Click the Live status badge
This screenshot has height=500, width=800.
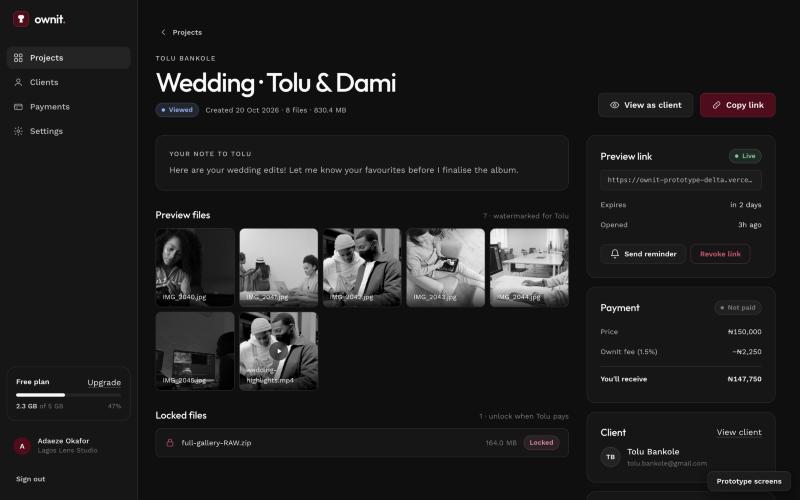745,156
